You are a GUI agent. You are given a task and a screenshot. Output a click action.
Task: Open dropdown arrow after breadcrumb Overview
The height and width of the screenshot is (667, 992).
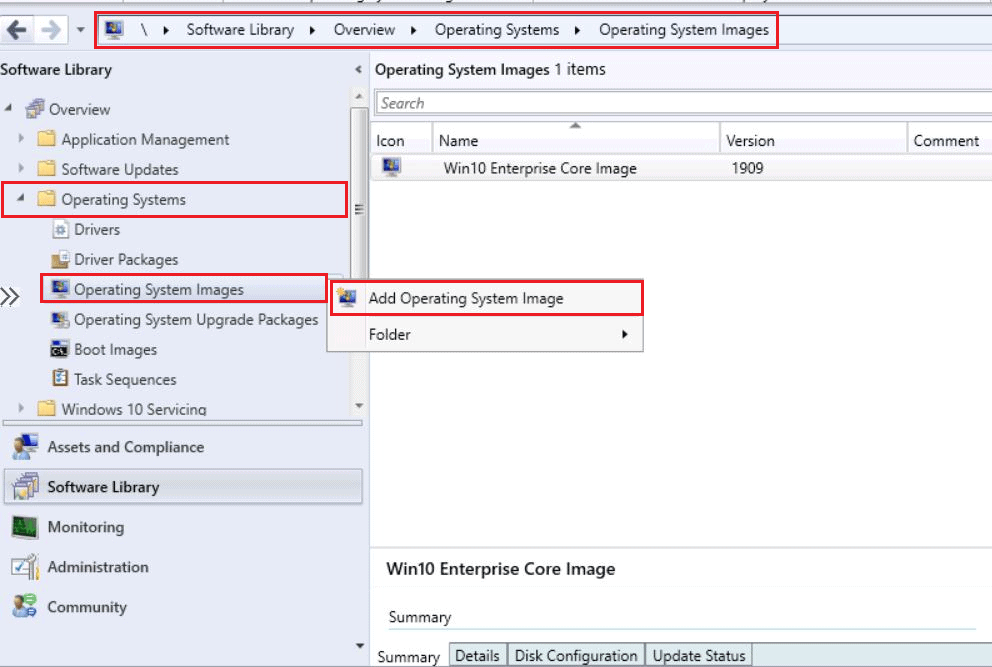[x=414, y=30]
